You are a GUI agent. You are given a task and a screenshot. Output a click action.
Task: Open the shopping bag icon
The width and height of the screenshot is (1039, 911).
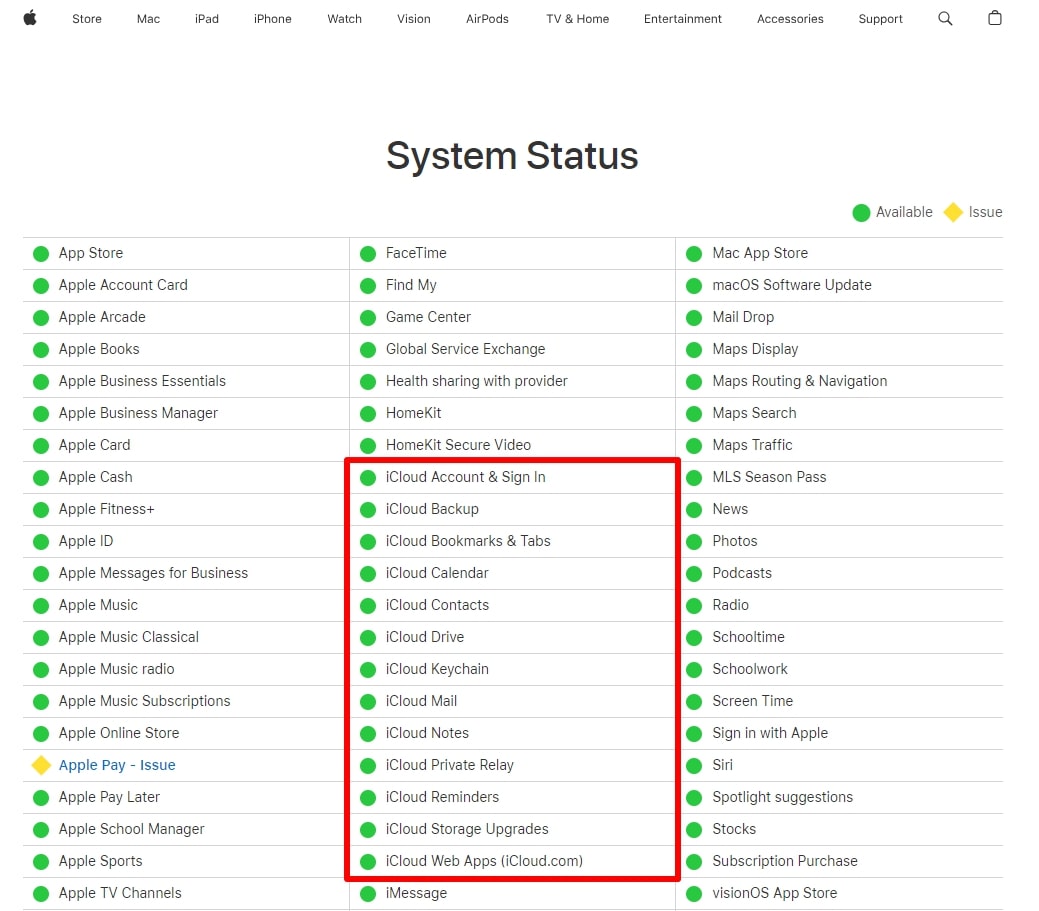tap(994, 18)
